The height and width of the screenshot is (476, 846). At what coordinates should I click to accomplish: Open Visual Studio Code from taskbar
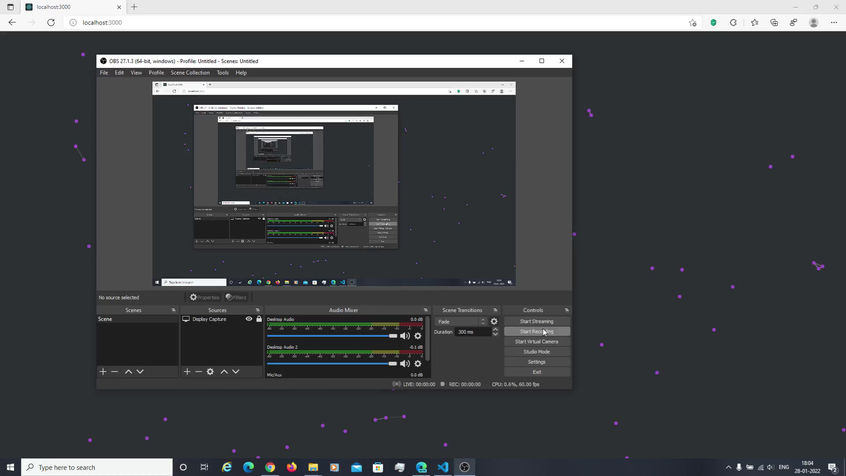[x=442, y=467]
